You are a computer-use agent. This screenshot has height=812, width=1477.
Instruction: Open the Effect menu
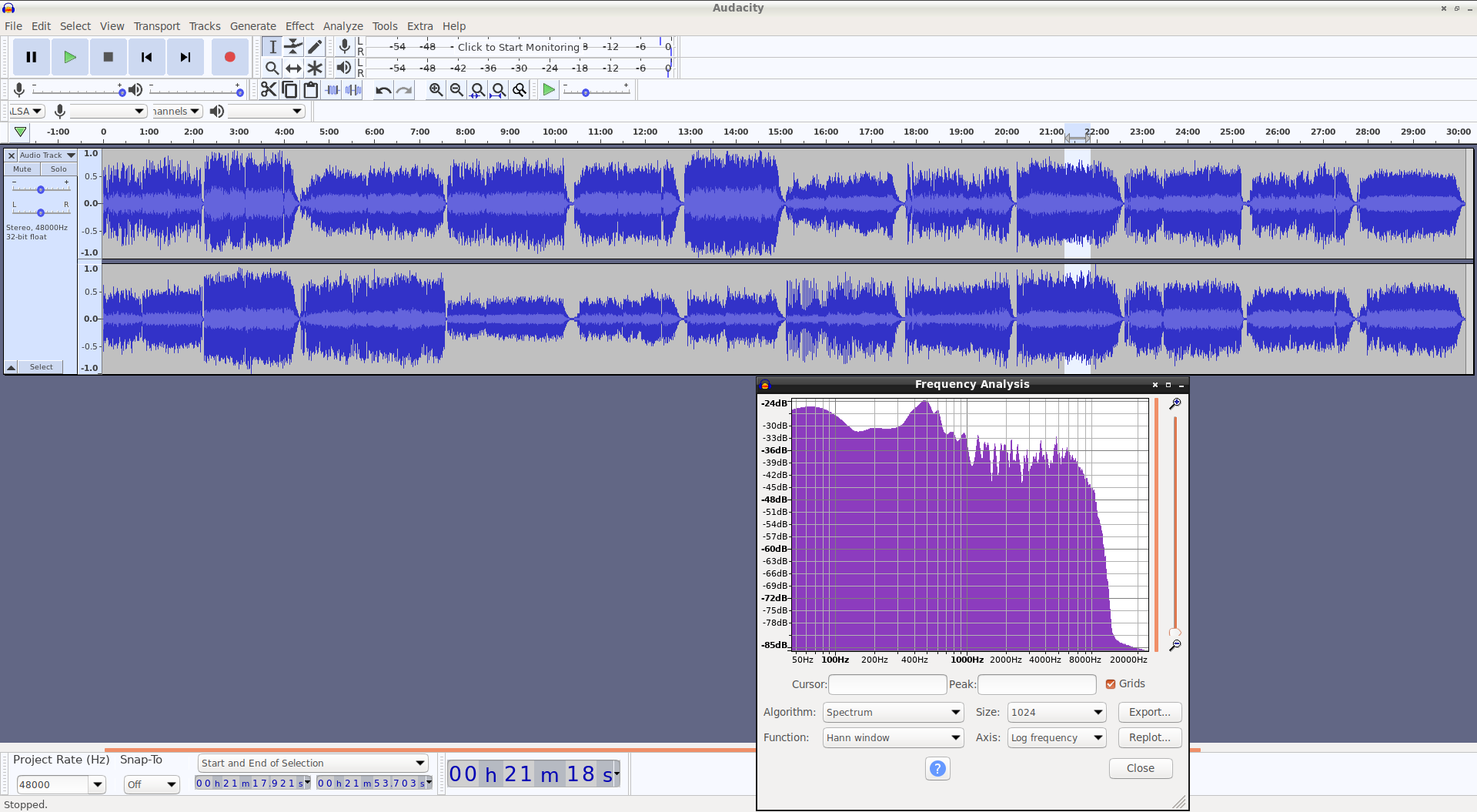pyautogui.click(x=299, y=26)
